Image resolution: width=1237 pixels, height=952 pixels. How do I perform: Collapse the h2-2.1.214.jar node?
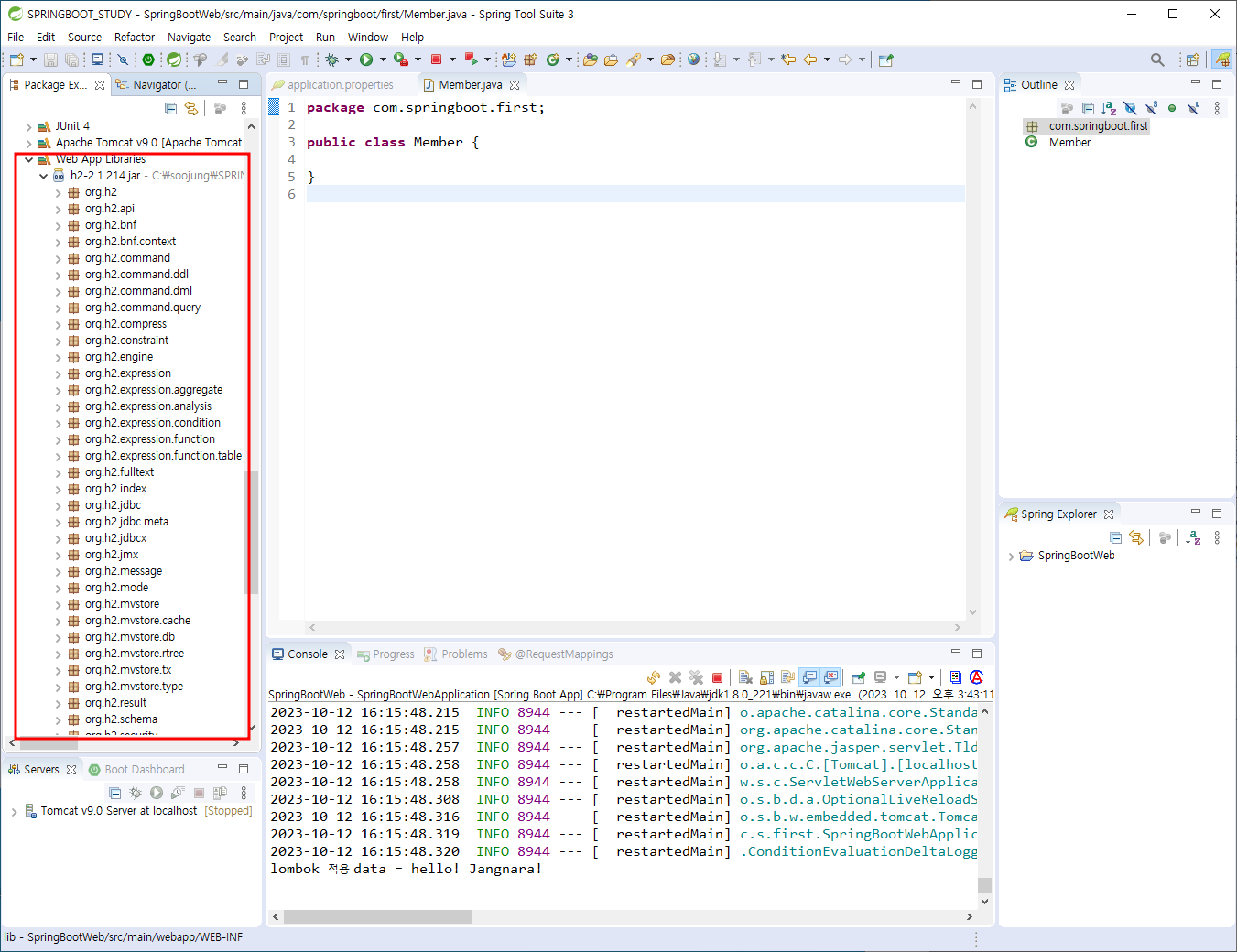click(43, 176)
